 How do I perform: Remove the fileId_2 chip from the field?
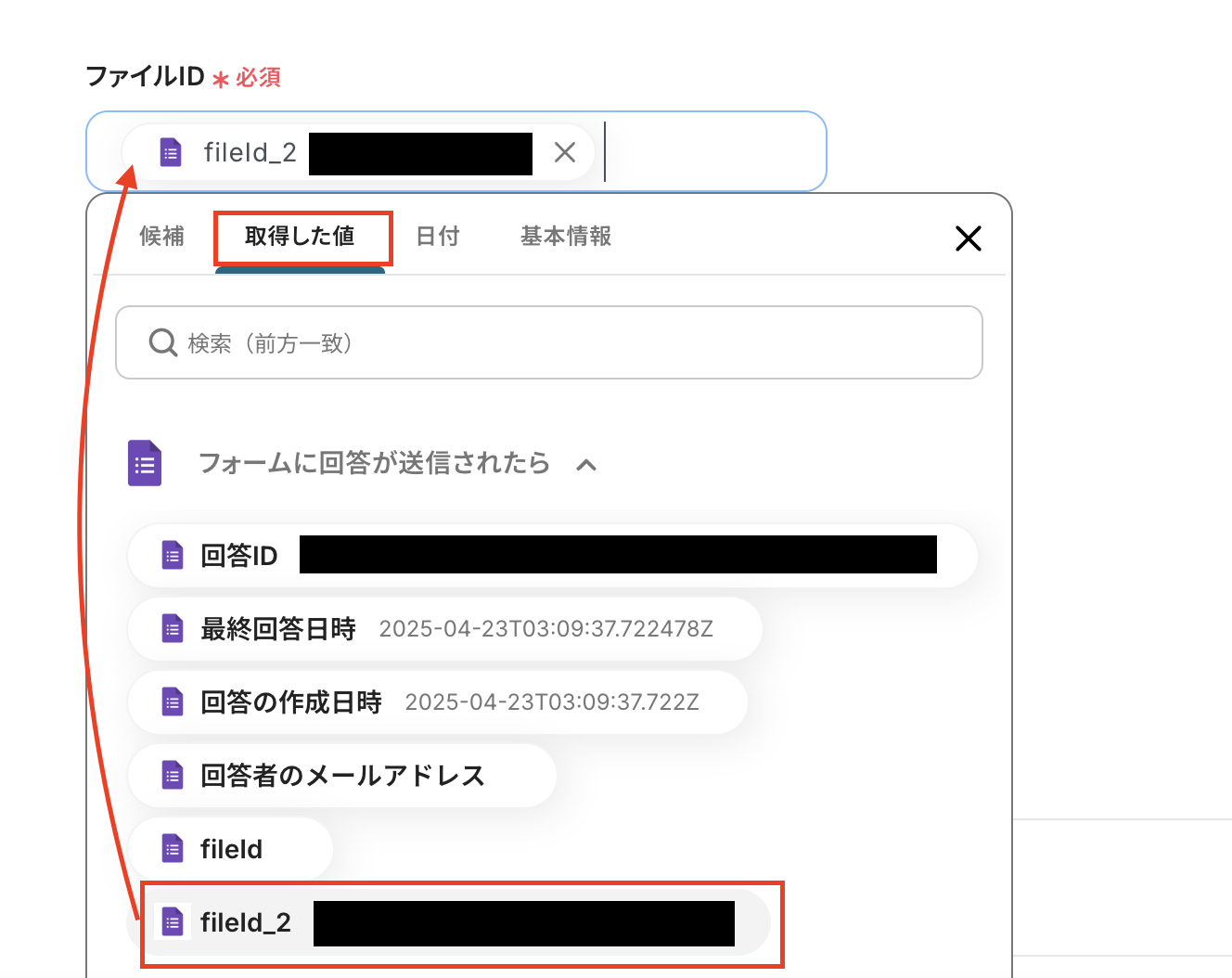(x=565, y=152)
